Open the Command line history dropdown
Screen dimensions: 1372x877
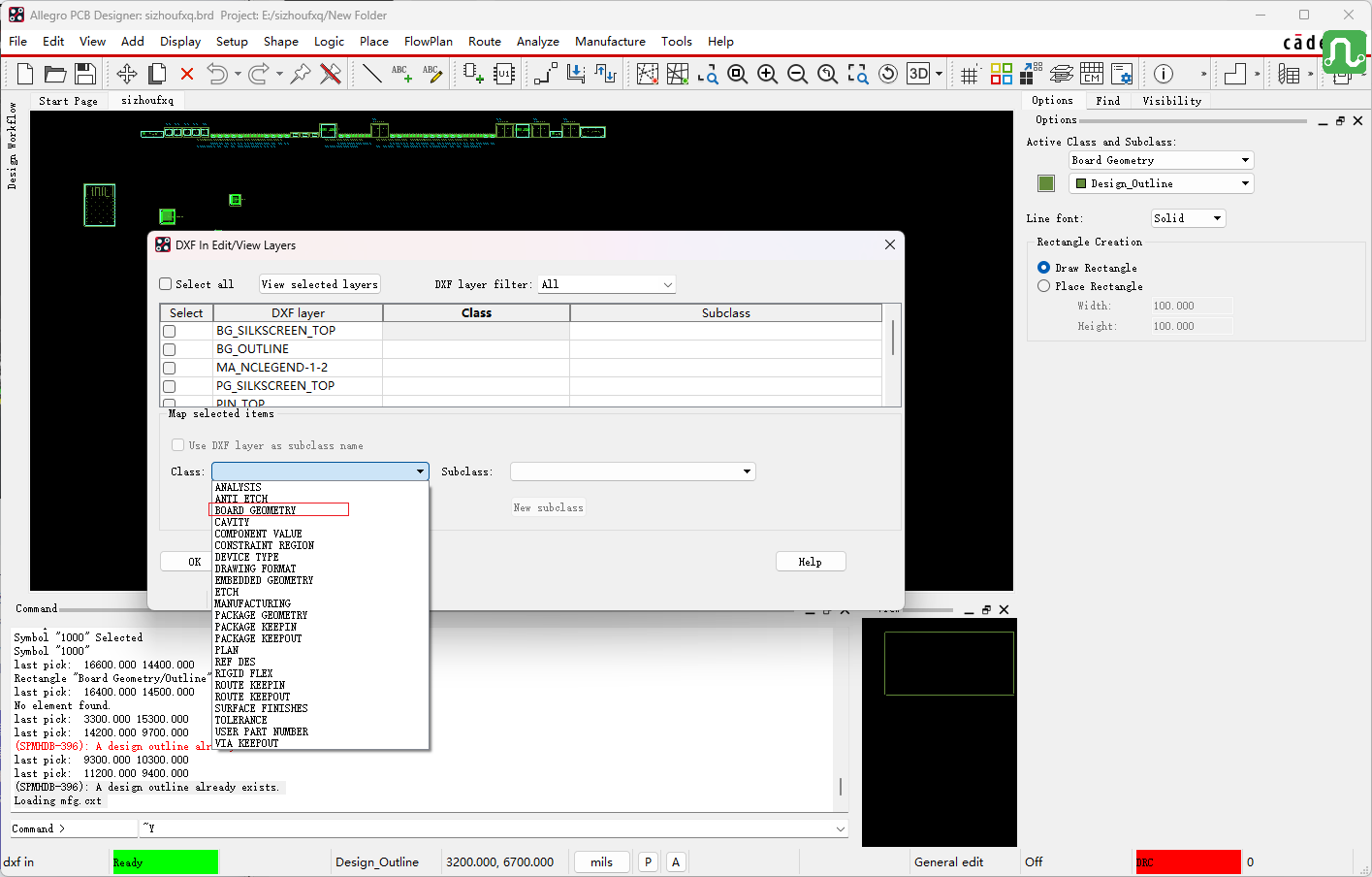(840, 828)
